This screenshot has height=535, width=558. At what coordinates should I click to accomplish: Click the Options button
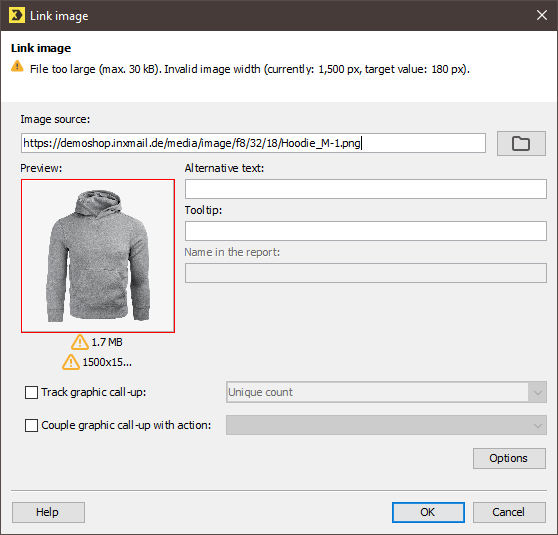click(x=509, y=458)
